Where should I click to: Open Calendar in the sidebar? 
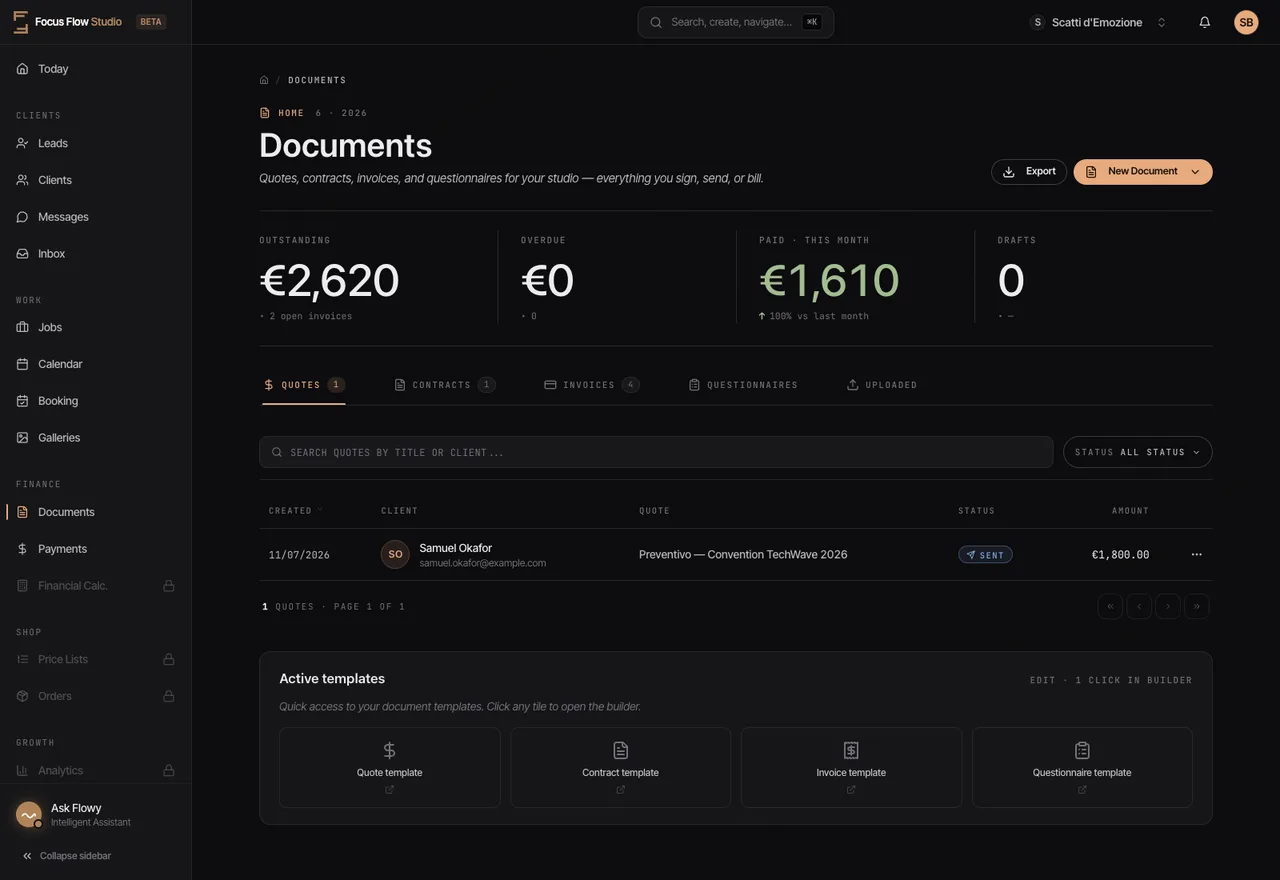(x=95, y=364)
